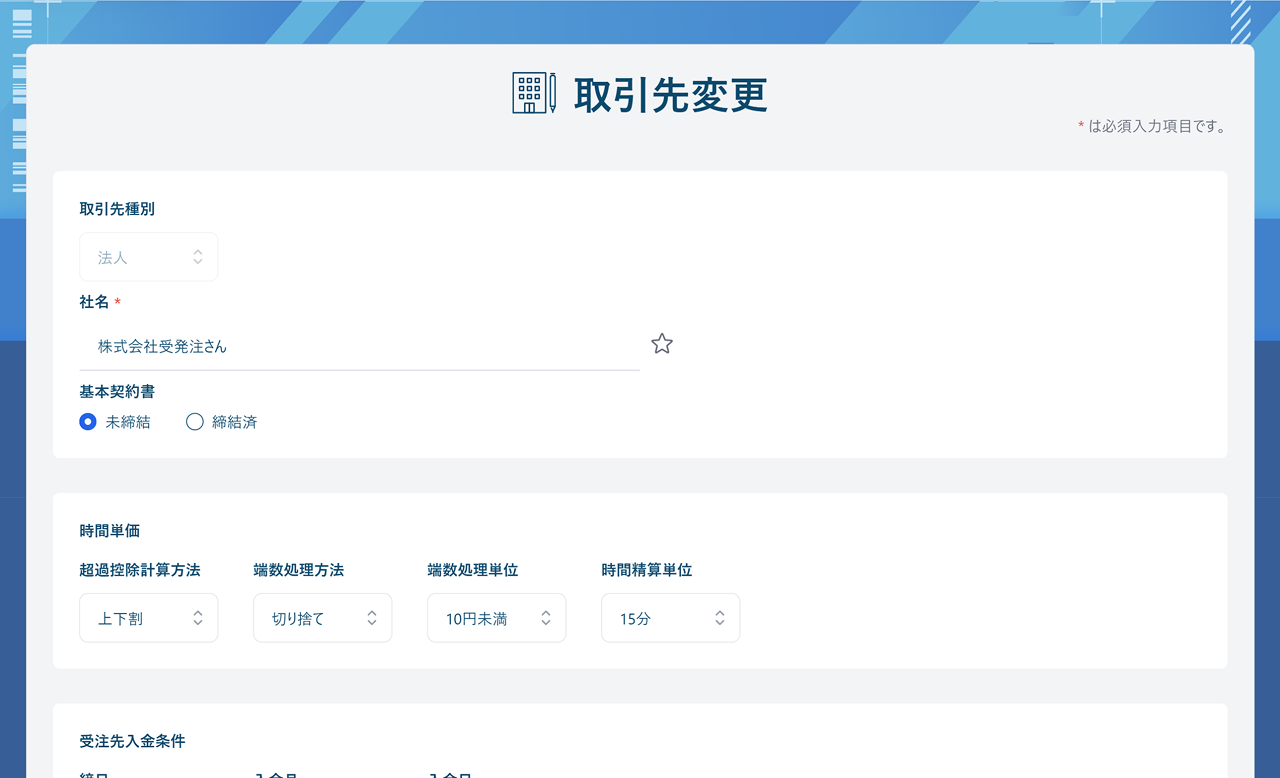Select the 締結済 radio button

(195, 422)
